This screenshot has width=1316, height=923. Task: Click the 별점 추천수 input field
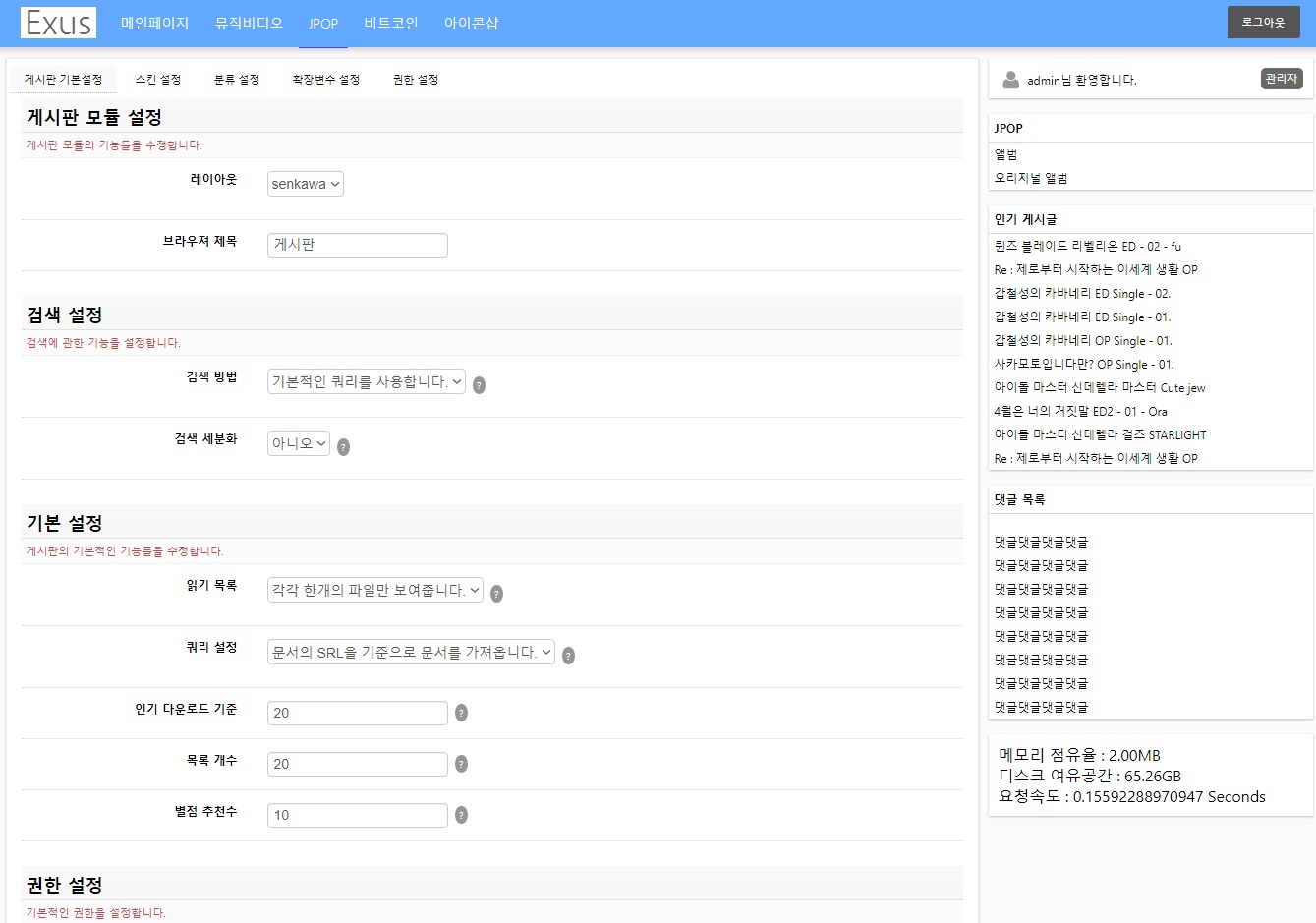(x=358, y=815)
